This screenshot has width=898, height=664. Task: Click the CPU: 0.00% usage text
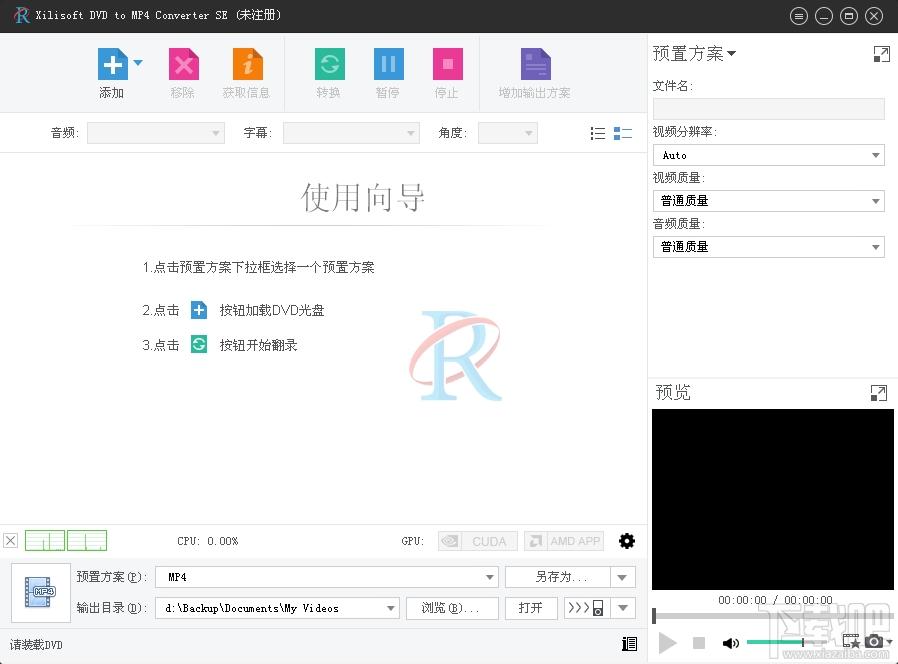tap(207, 541)
